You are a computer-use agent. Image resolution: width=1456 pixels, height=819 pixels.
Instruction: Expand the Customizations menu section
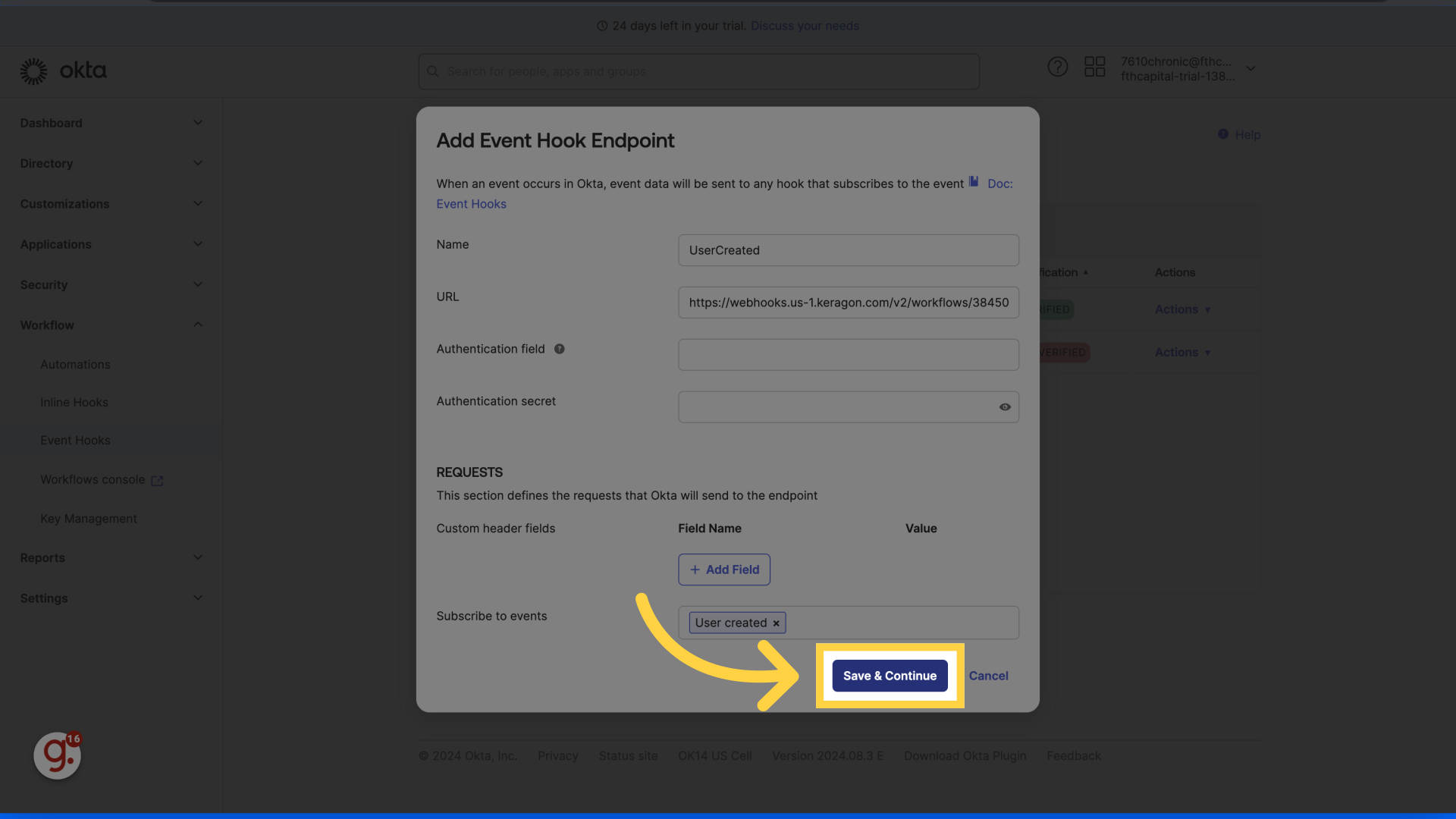[x=111, y=204]
